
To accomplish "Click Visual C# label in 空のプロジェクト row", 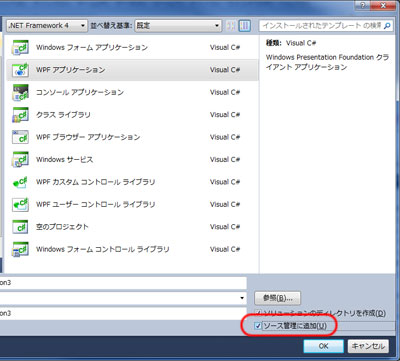I will coord(225,227).
